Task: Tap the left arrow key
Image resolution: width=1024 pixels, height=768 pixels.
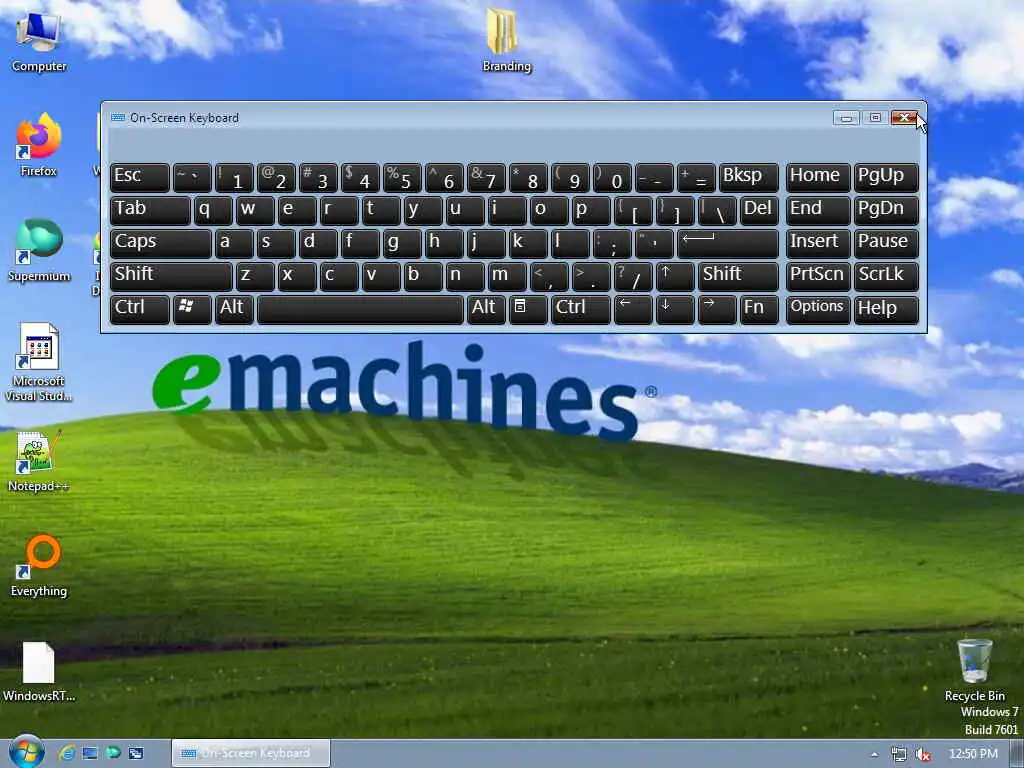Action: click(x=633, y=310)
